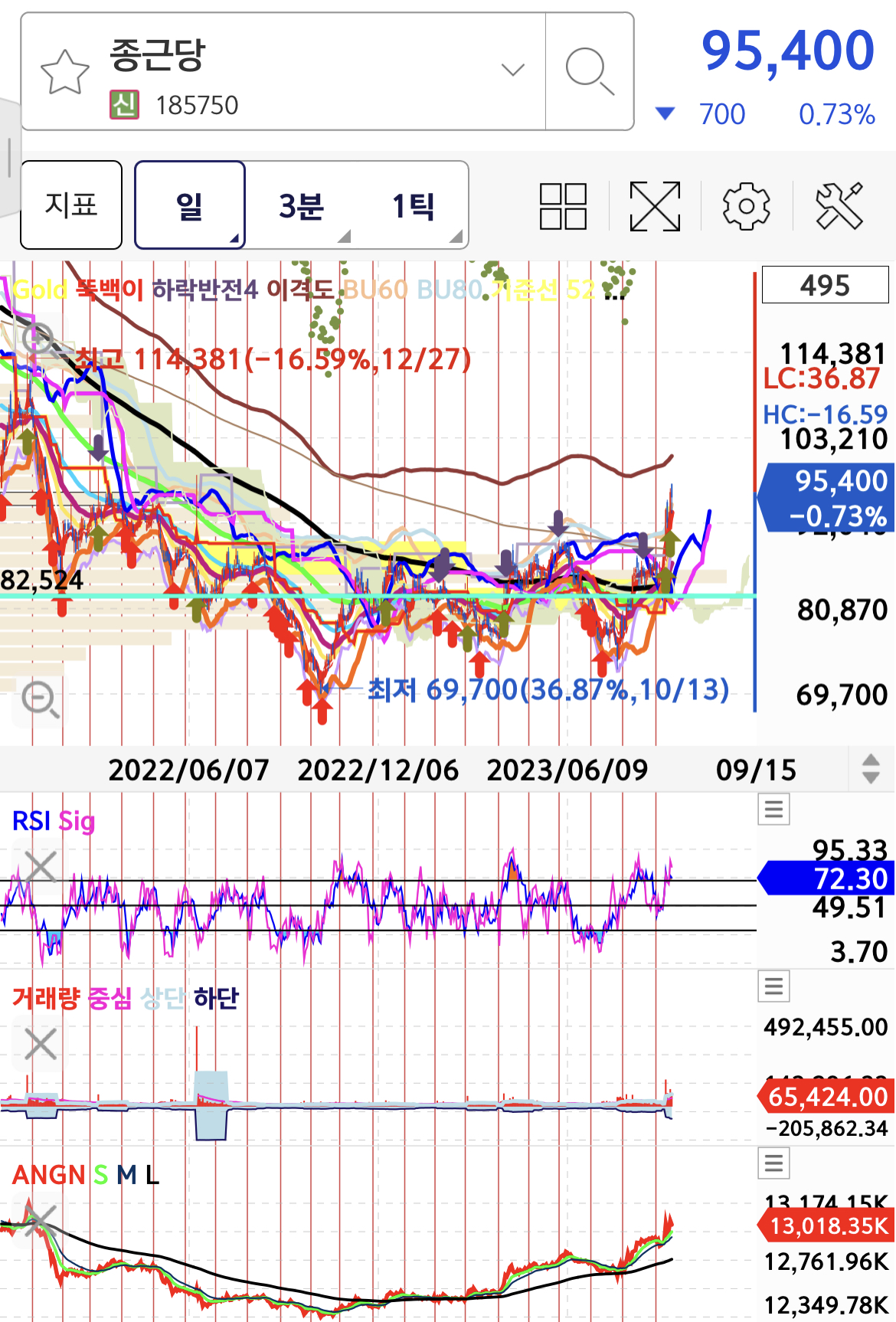Select the 일 daily chart tab

[x=190, y=205]
